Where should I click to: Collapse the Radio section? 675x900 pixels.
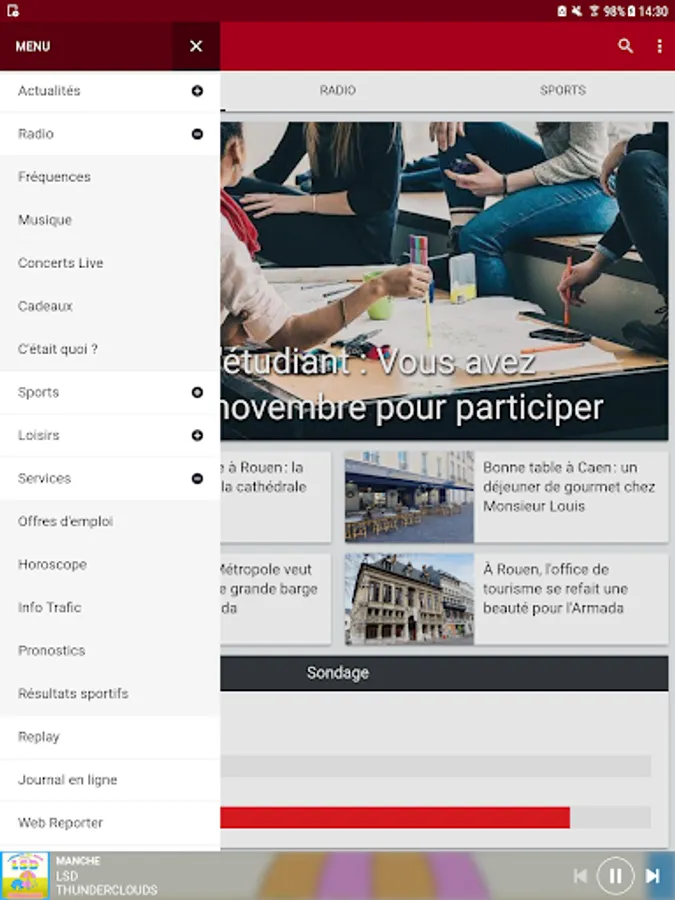(x=197, y=134)
